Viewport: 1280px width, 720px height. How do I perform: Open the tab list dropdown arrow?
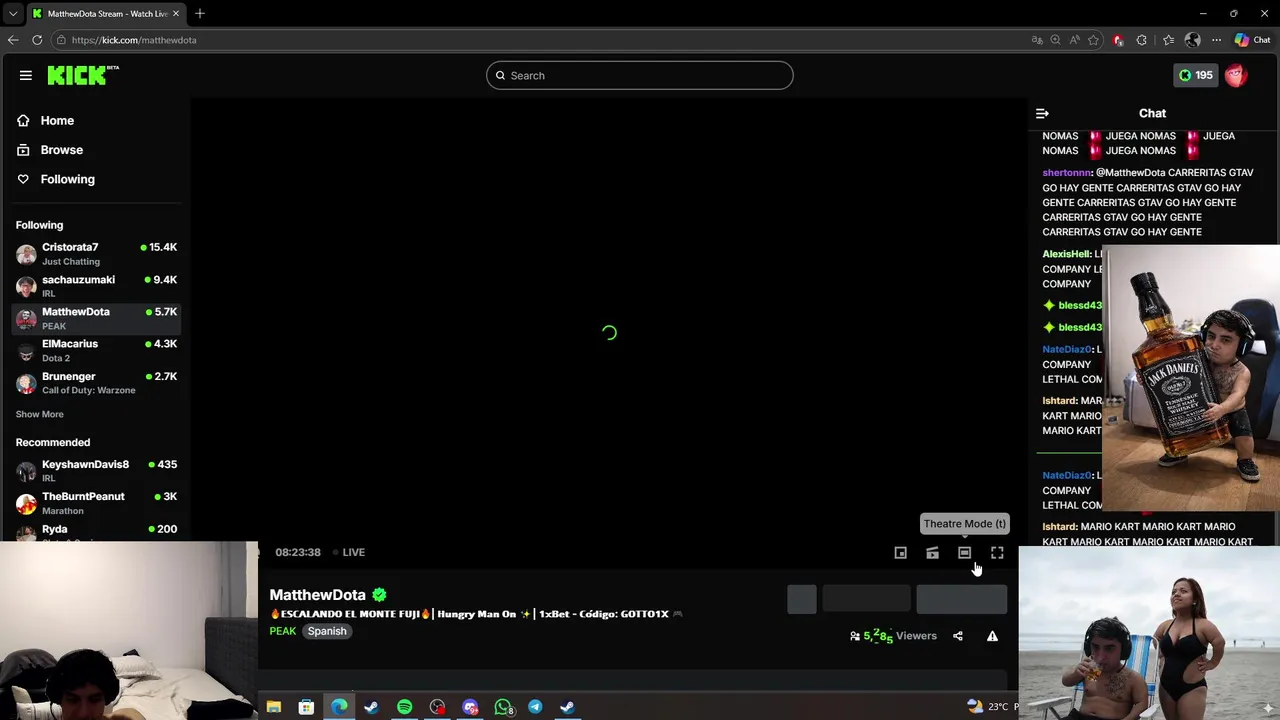(13, 13)
